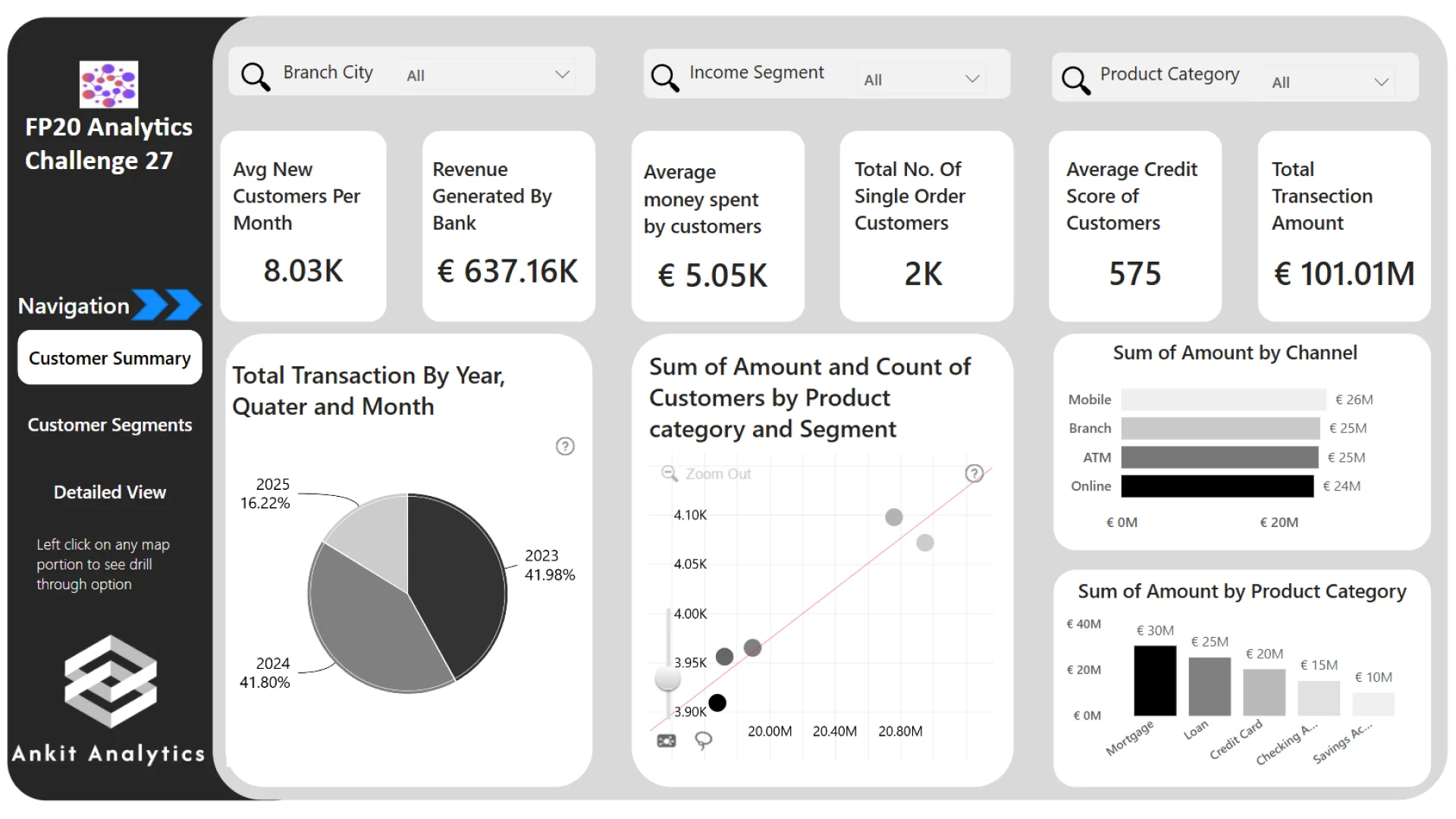Click the lasso select icon below scatter chart

point(704,740)
